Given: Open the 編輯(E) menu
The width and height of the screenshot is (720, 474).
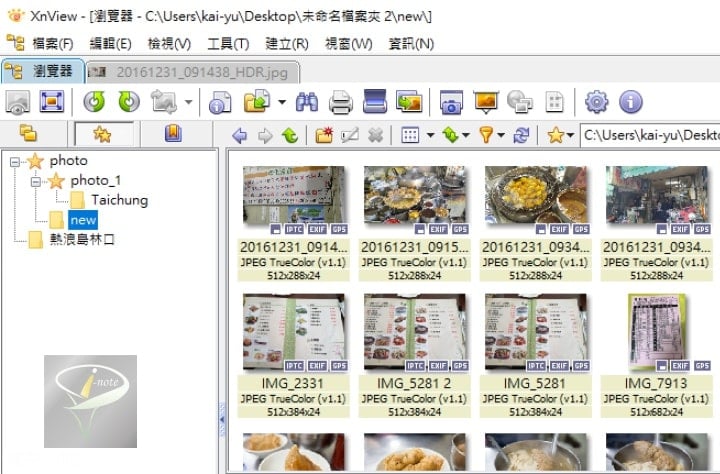Looking at the screenshot, I should click(110, 44).
